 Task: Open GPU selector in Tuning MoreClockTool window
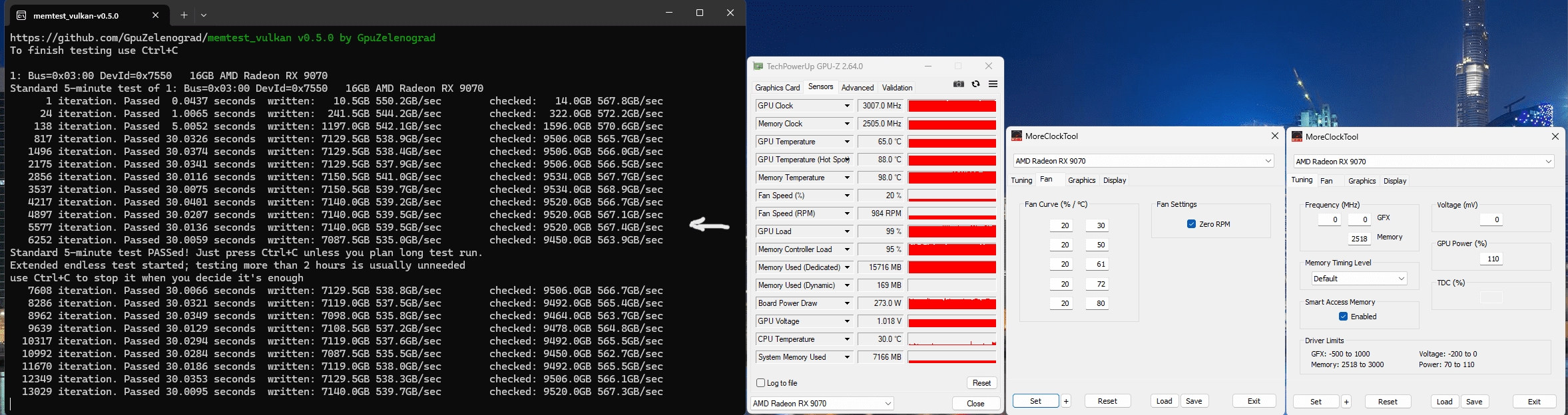pos(1424,162)
